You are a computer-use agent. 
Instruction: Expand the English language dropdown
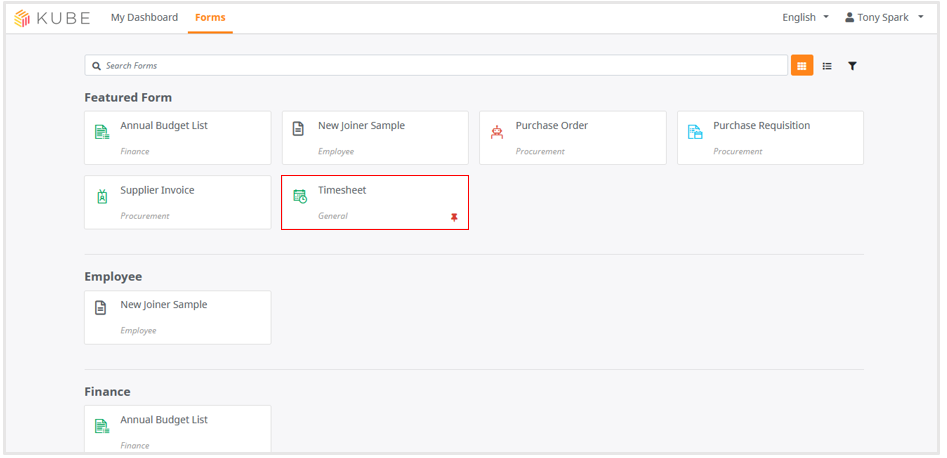click(x=806, y=18)
